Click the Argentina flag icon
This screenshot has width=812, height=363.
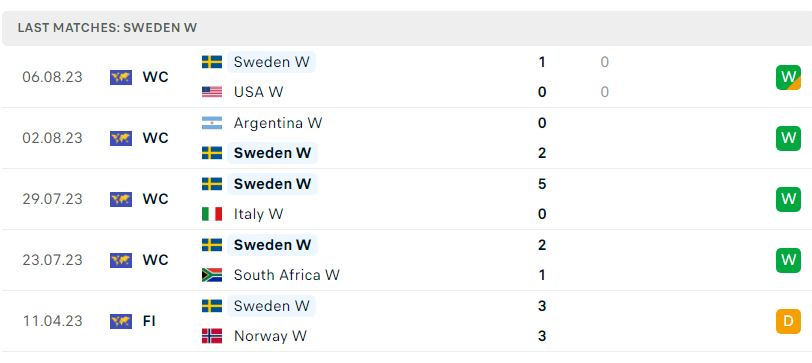click(x=212, y=123)
